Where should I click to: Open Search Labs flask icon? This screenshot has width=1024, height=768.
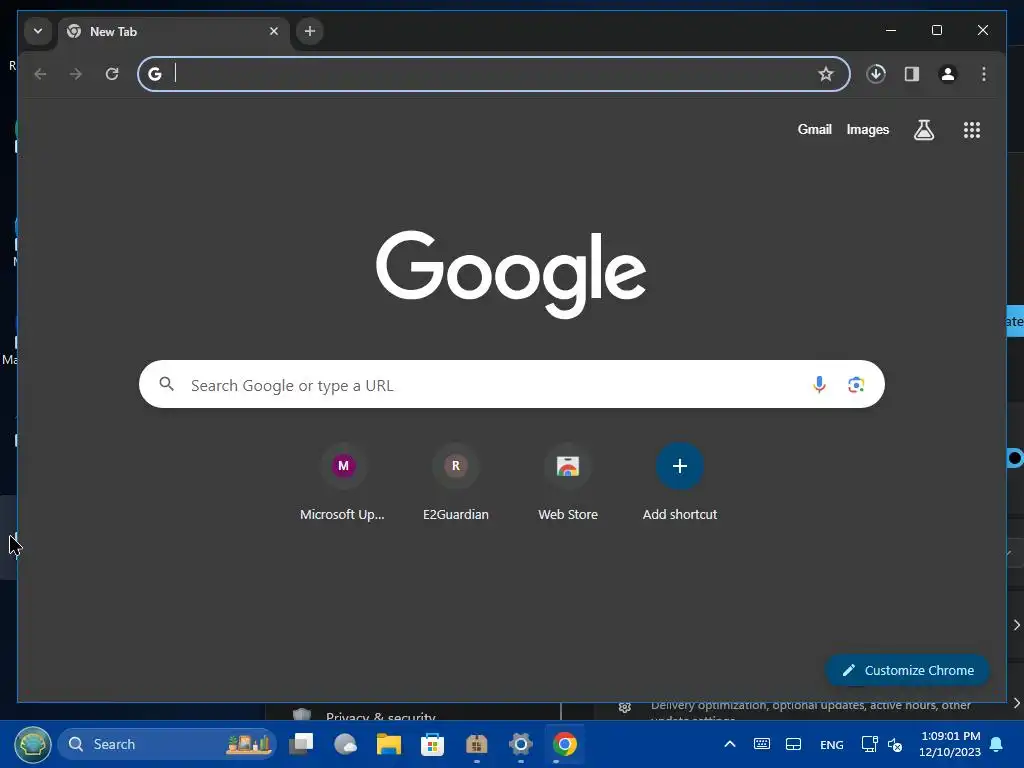pos(923,130)
